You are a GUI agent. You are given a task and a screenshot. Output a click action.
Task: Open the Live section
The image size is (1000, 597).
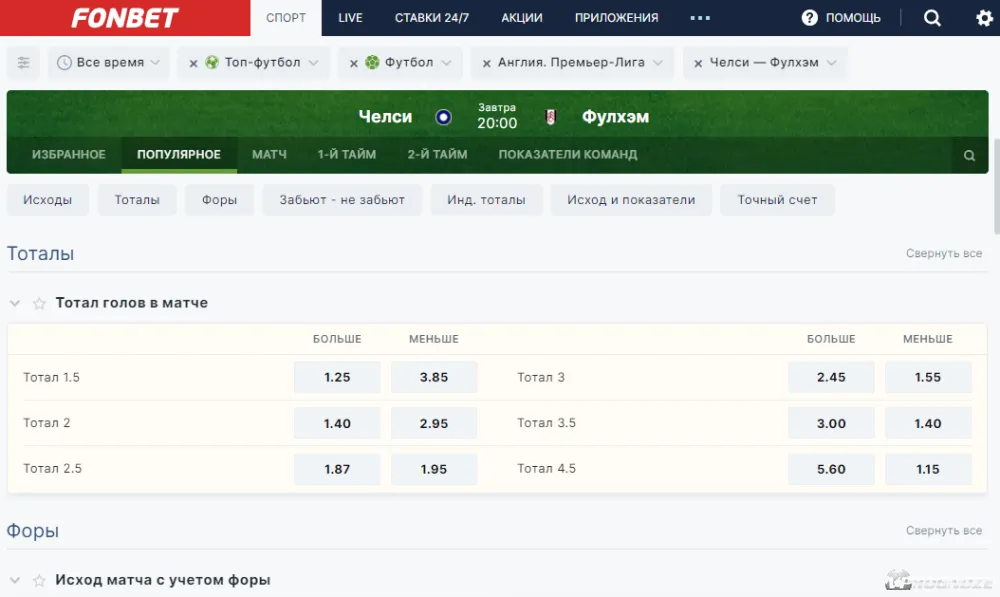pos(350,18)
